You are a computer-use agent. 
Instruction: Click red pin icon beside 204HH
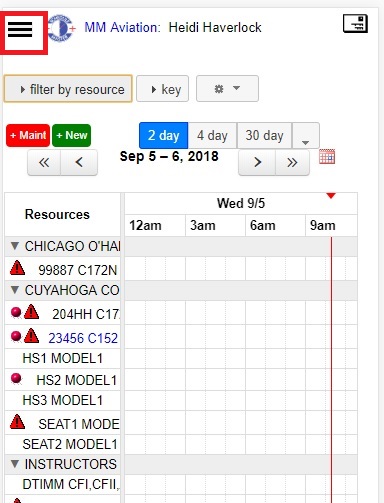click(x=16, y=313)
